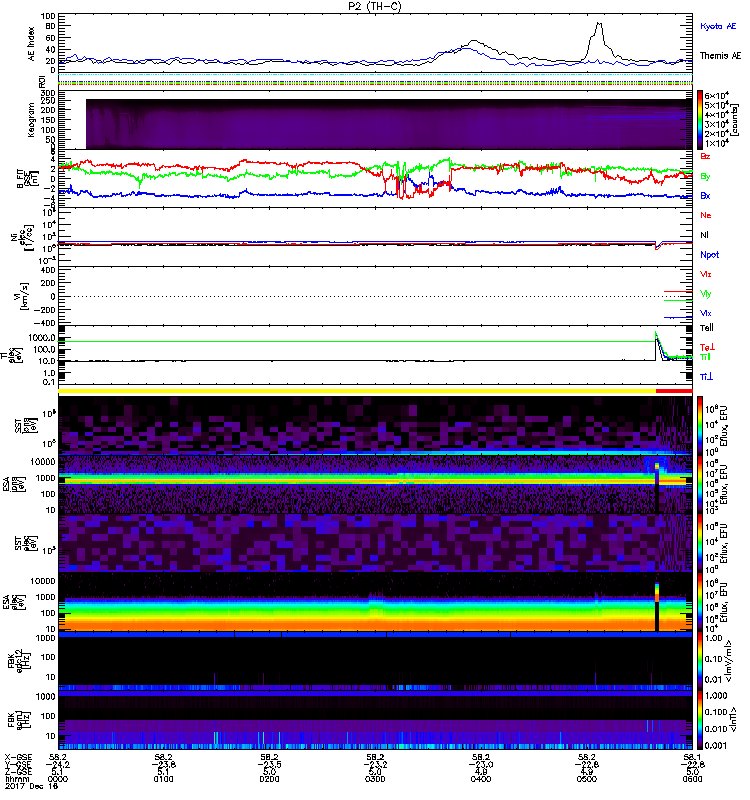750x800 pixels.
Task: Click the FBK electric field mV/m color bar
Action: 700,661
